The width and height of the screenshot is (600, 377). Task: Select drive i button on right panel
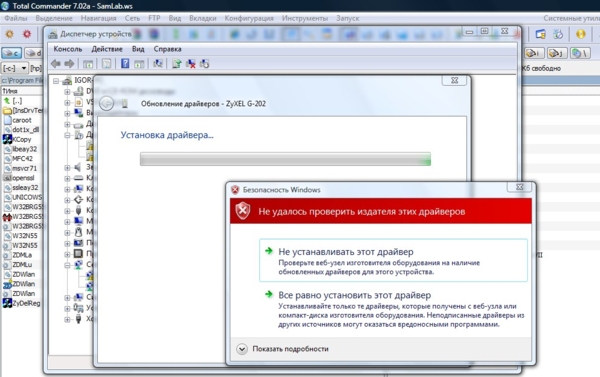(x=534, y=53)
